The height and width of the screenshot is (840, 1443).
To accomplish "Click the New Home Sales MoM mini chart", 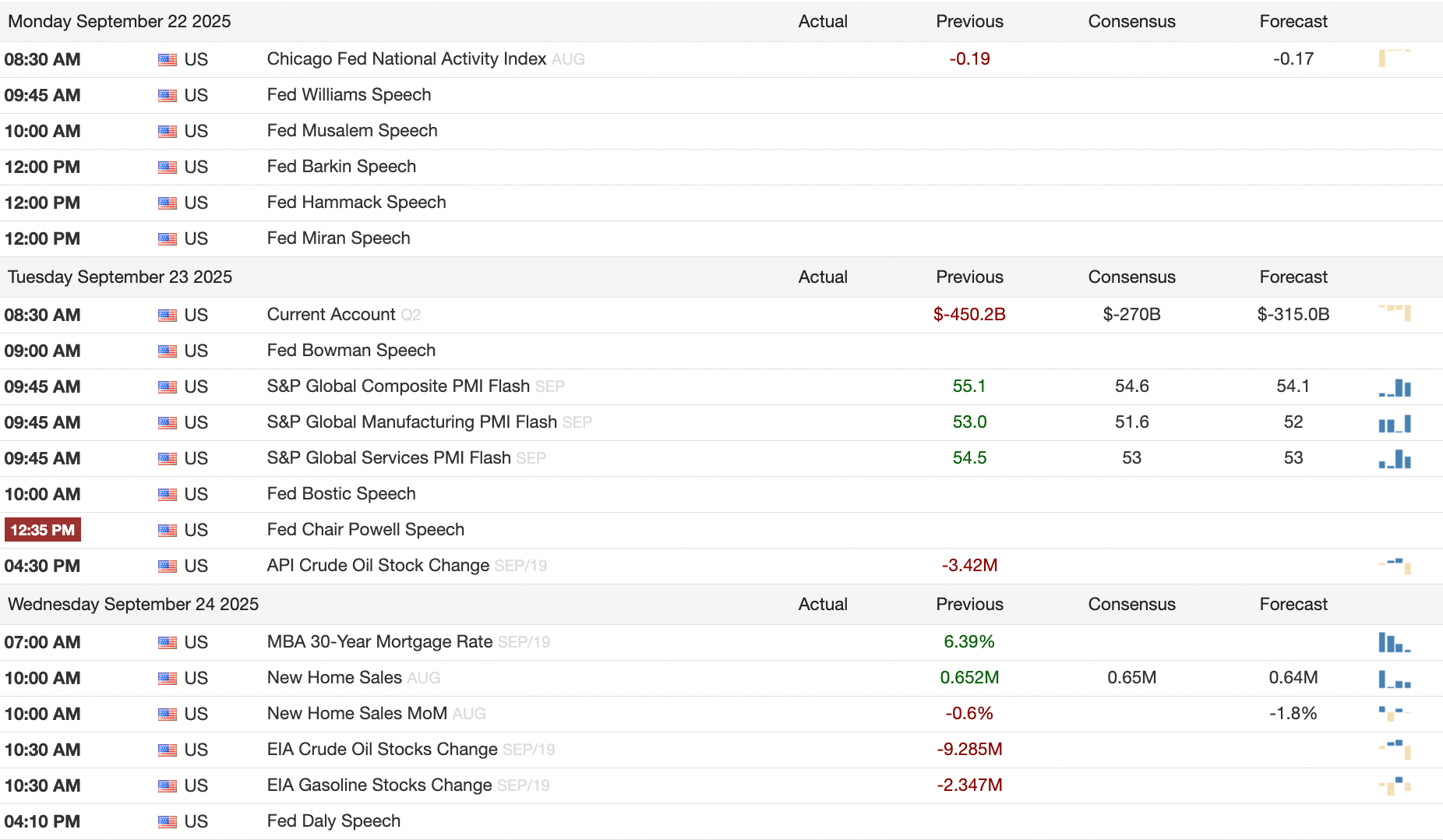I will [x=1394, y=713].
